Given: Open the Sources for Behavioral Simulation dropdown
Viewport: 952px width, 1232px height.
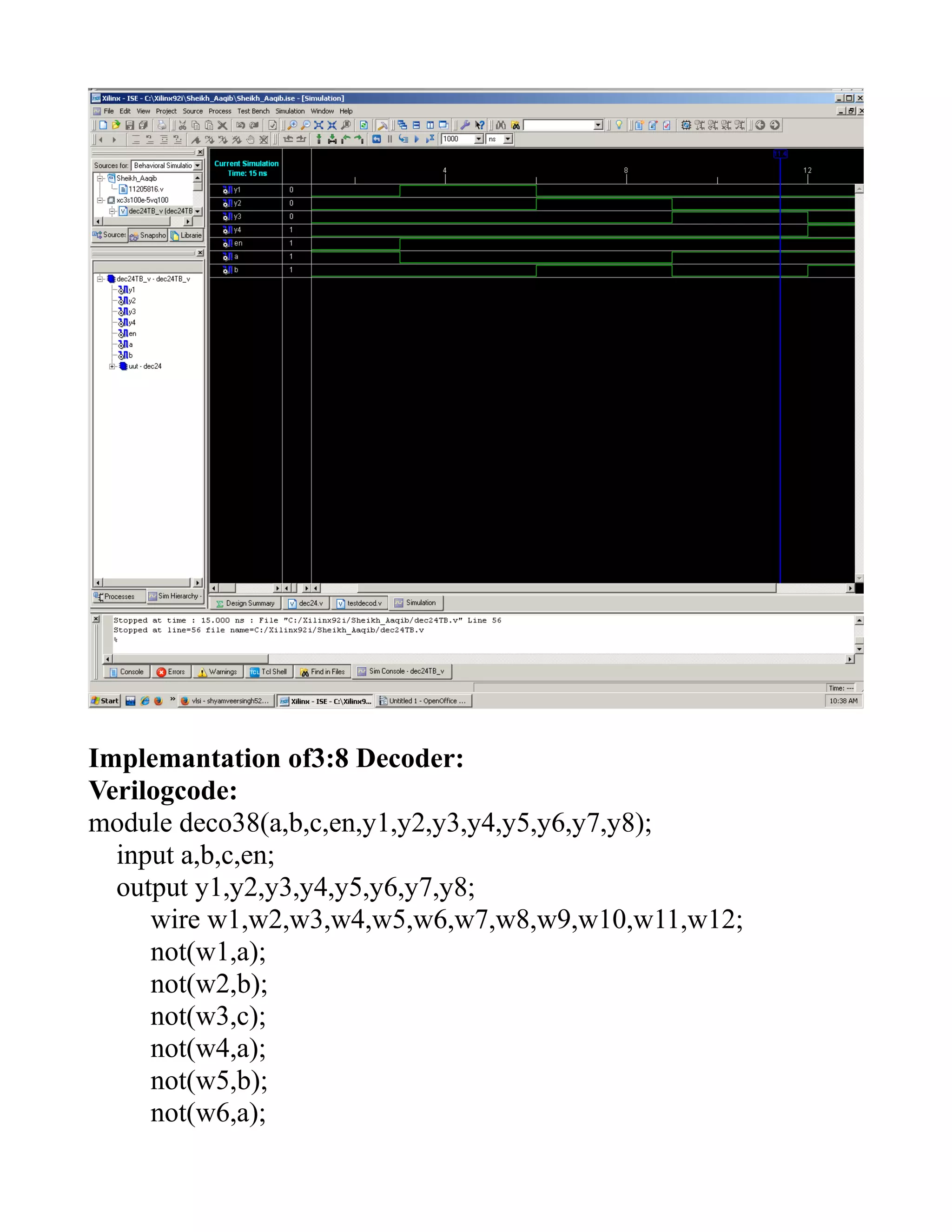Looking at the screenshot, I should point(198,166).
